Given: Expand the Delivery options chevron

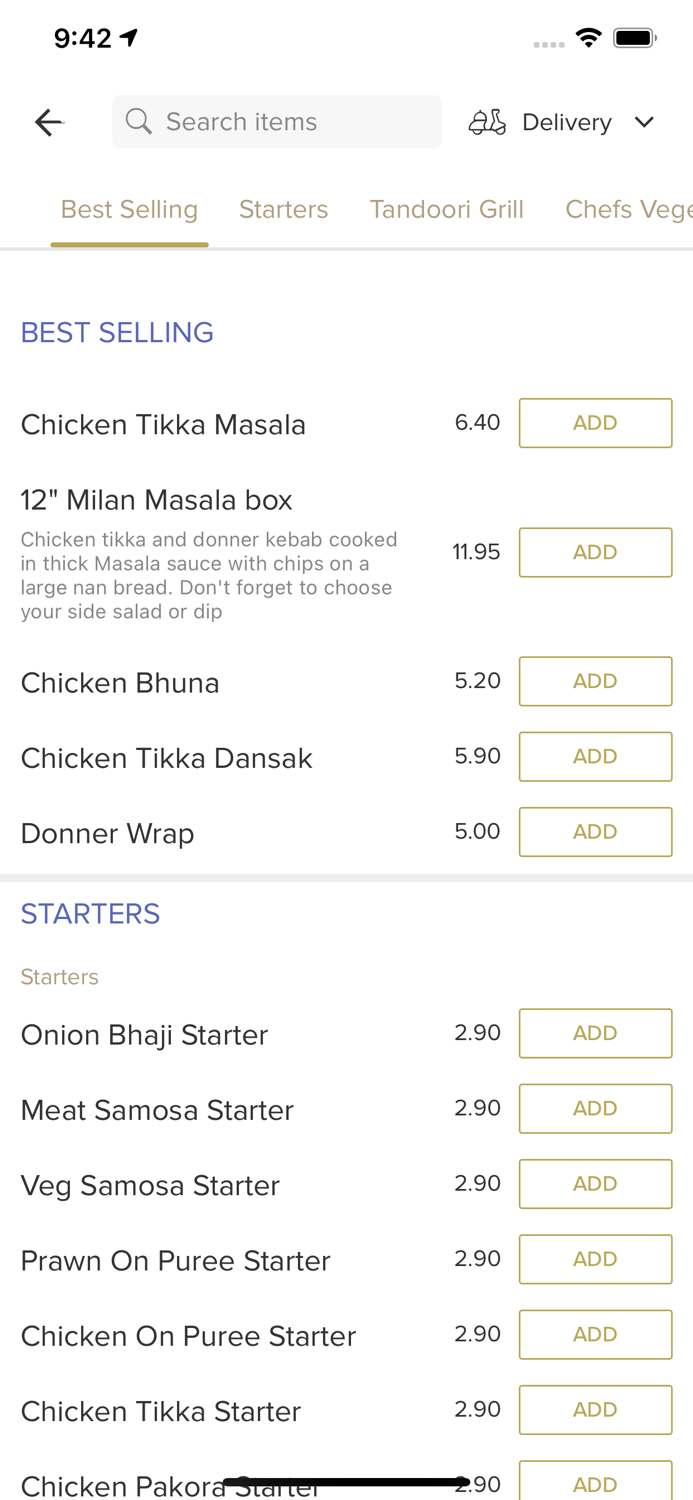Looking at the screenshot, I should pos(644,121).
